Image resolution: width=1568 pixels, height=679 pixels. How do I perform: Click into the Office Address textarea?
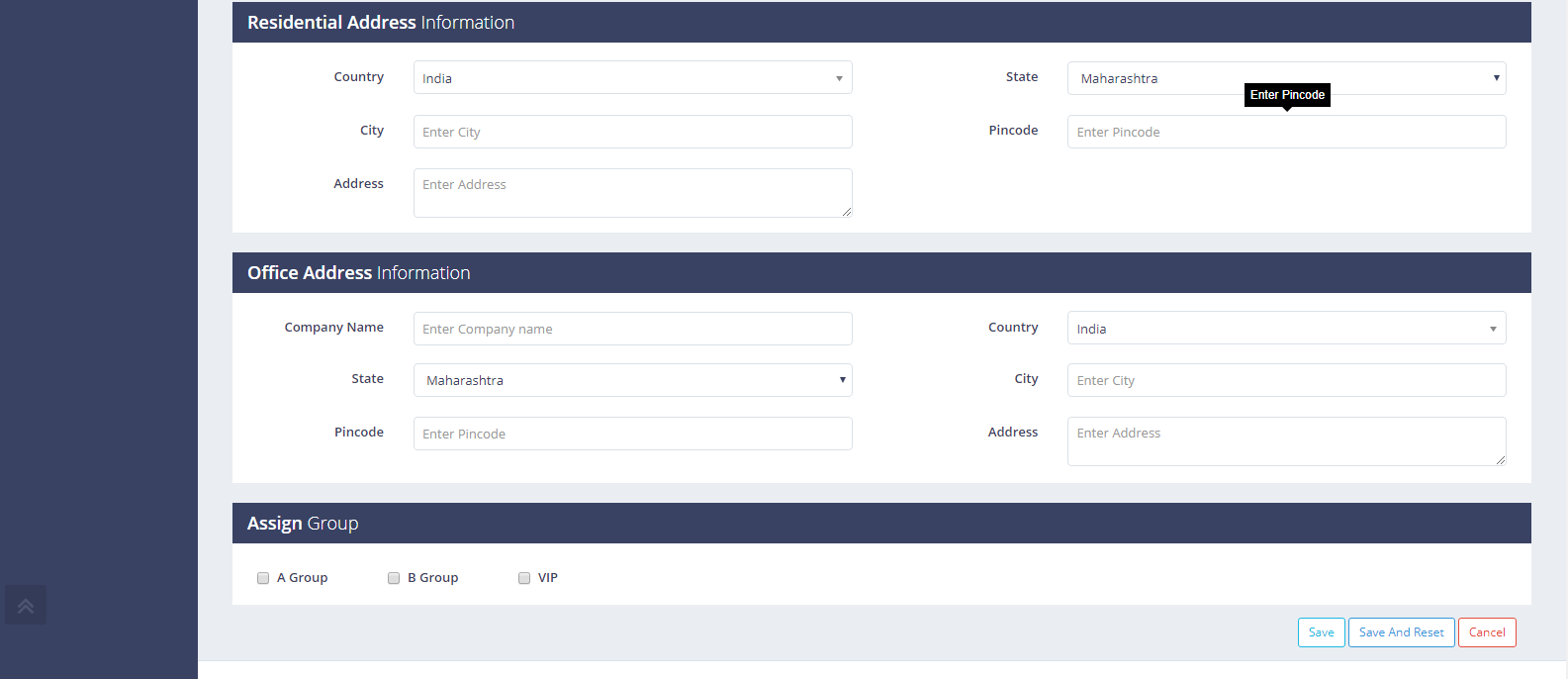coord(1286,440)
